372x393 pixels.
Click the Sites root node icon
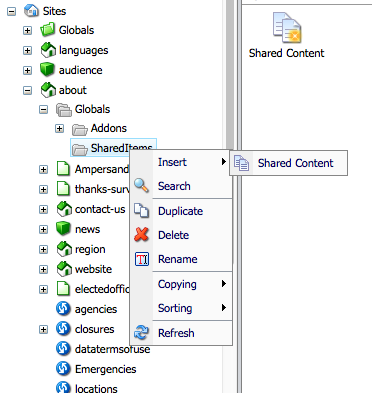tap(31, 11)
